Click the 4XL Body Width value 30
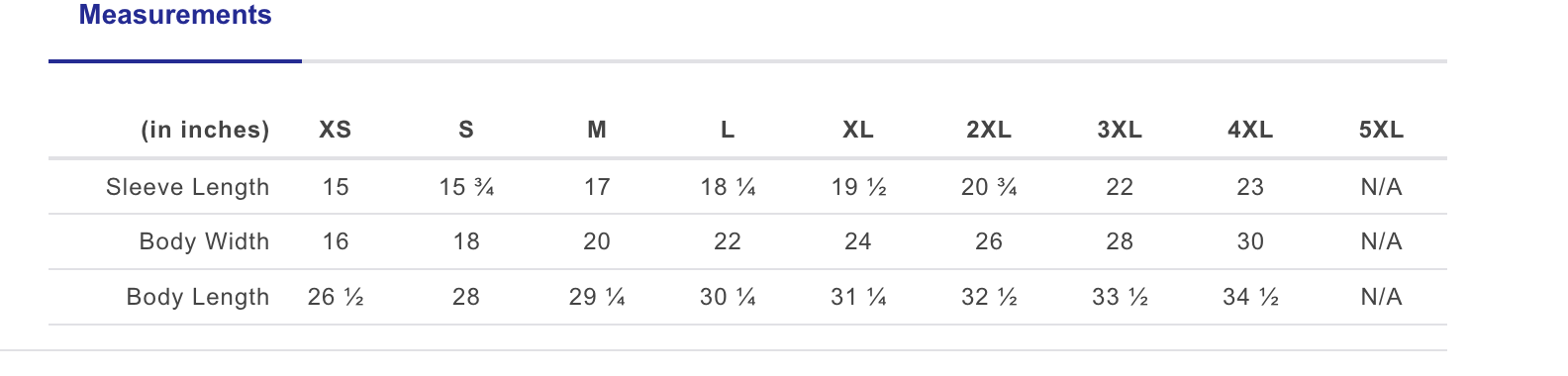This screenshot has height=376, width=1568. coord(1250,241)
